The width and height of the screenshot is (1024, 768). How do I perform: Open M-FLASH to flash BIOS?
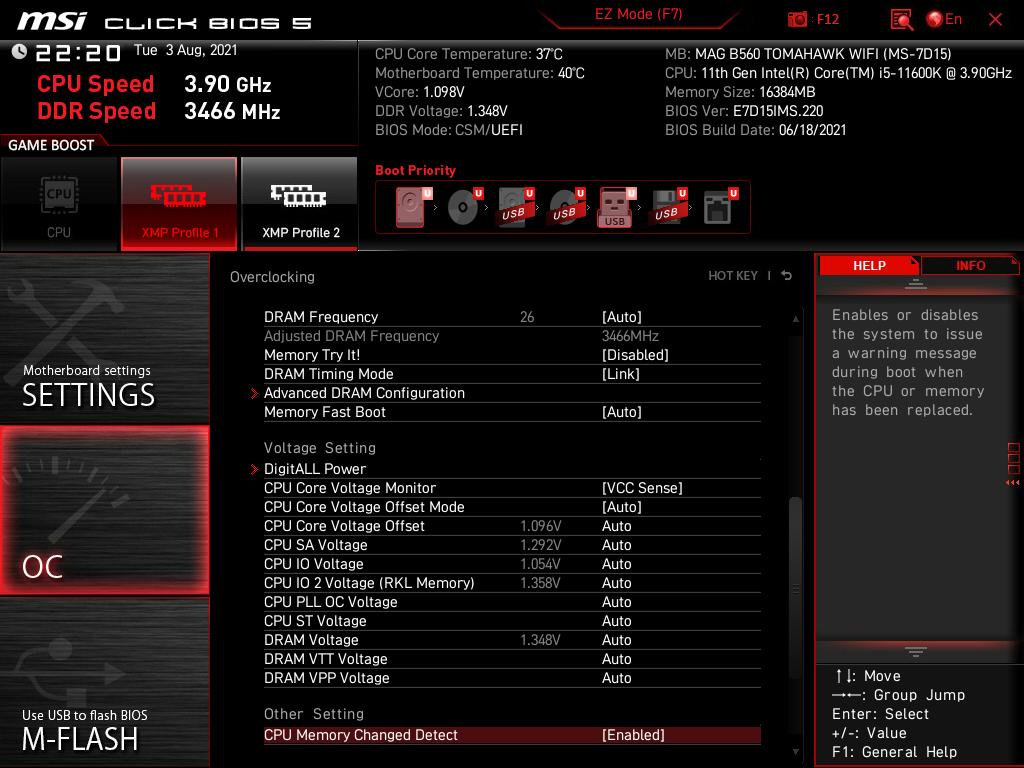(x=104, y=681)
